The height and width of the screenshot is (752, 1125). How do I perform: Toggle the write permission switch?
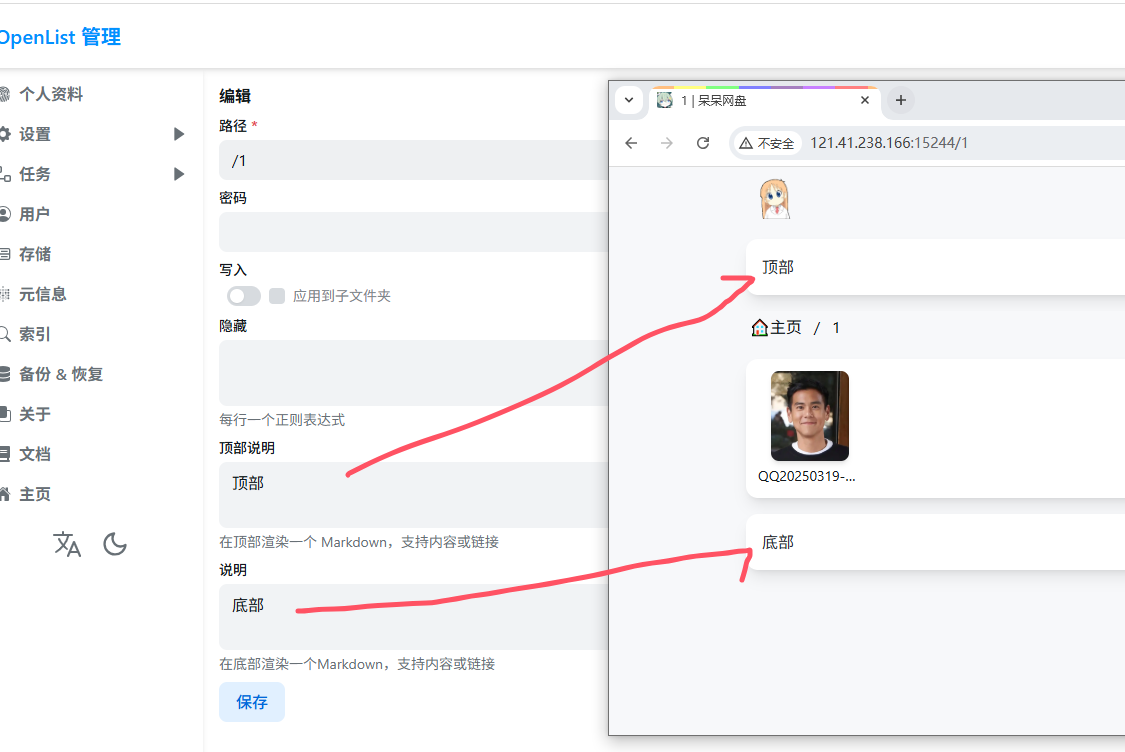243,296
